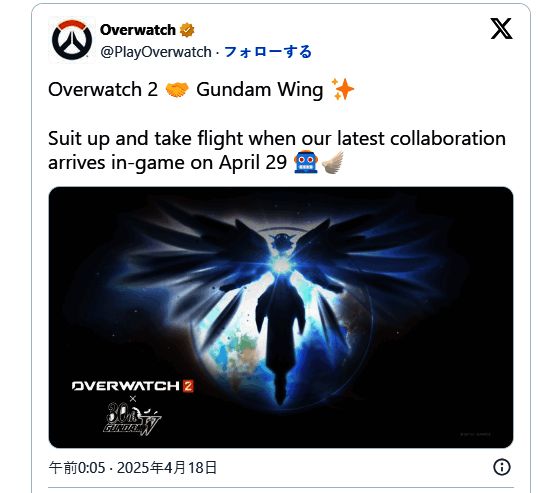Click the Overwatch 2 logo in the image
This screenshot has width=557, height=493.
pyautogui.click(x=133, y=386)
